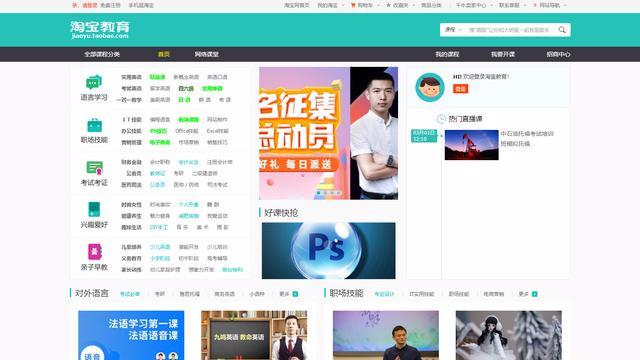Open 我要开课 in navigation bar
640x360 pixels.
(503, 54)
